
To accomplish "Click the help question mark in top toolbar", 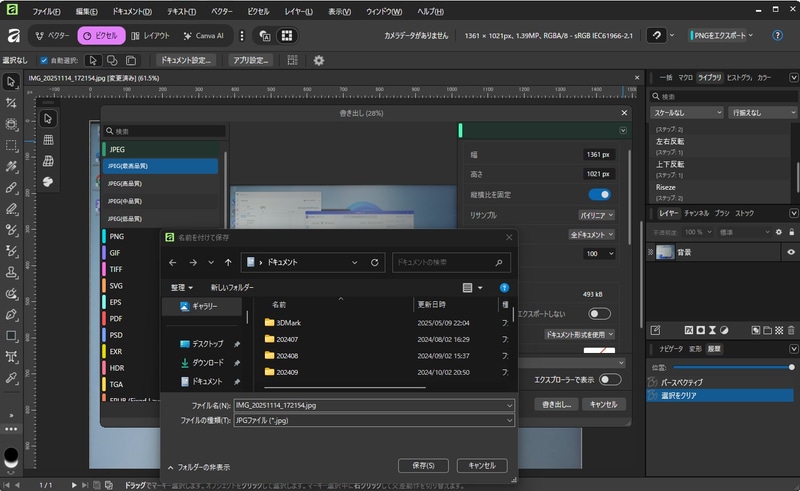I will coord(777,35).
